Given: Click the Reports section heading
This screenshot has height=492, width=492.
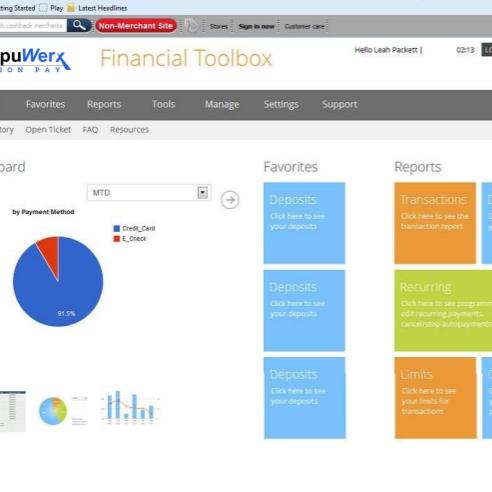Looking at the screenshot, I should [x=418, y=167].
